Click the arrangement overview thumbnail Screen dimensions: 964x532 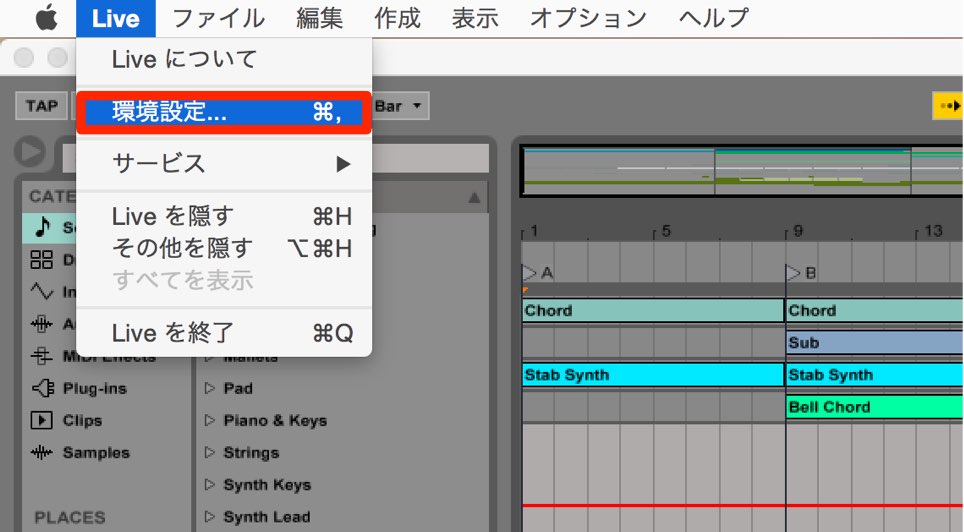(742, 170)
